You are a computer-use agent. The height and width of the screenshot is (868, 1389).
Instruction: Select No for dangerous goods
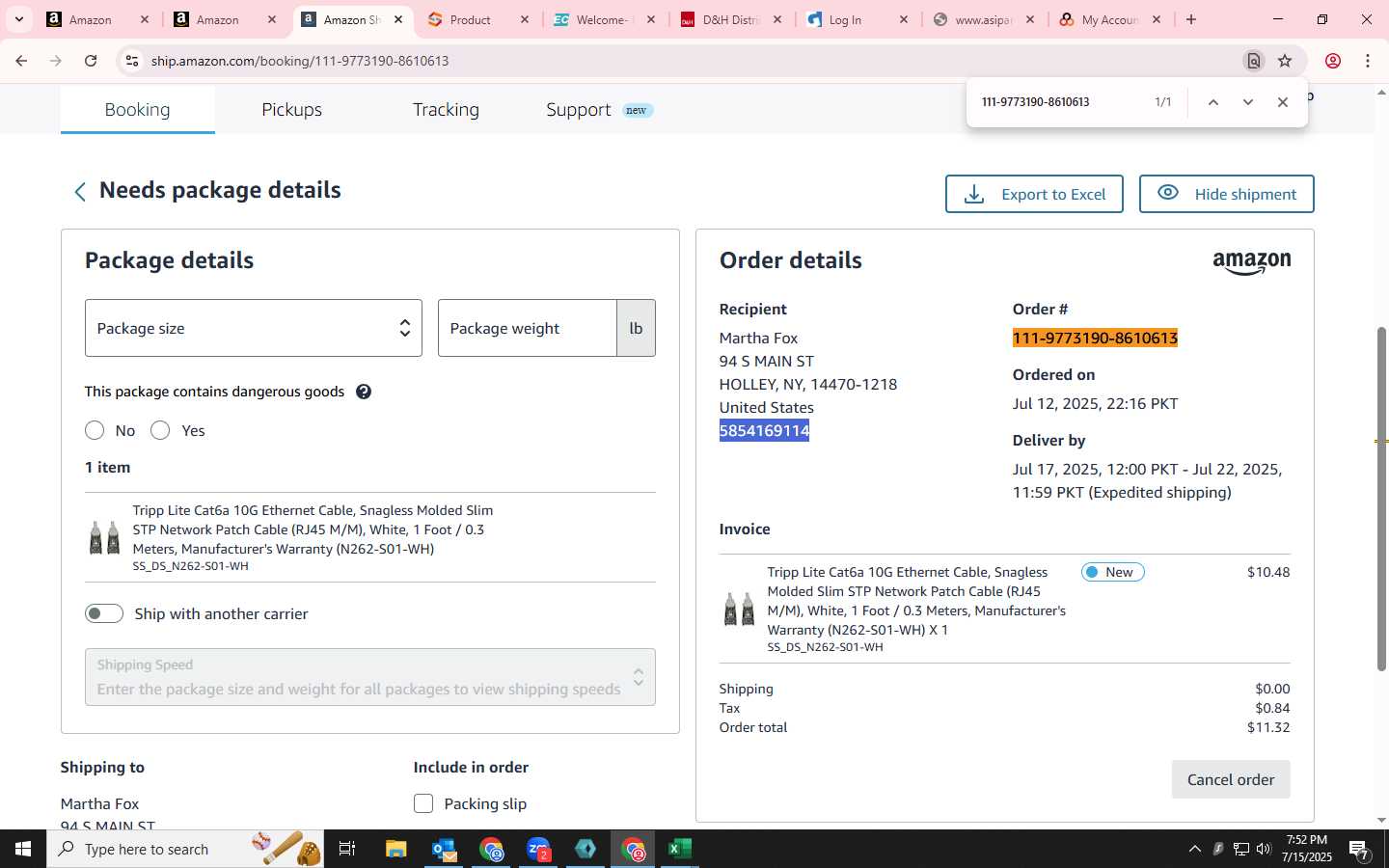[95, 430]
